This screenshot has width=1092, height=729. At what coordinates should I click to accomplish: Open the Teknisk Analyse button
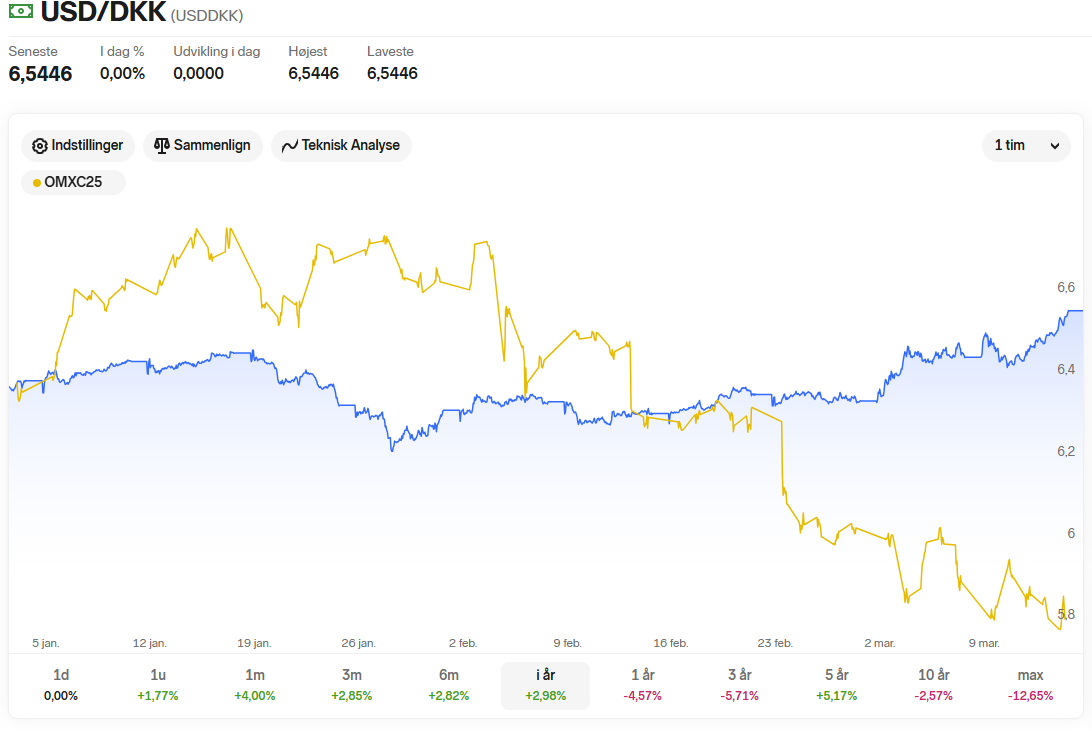(x=341, y=146)
